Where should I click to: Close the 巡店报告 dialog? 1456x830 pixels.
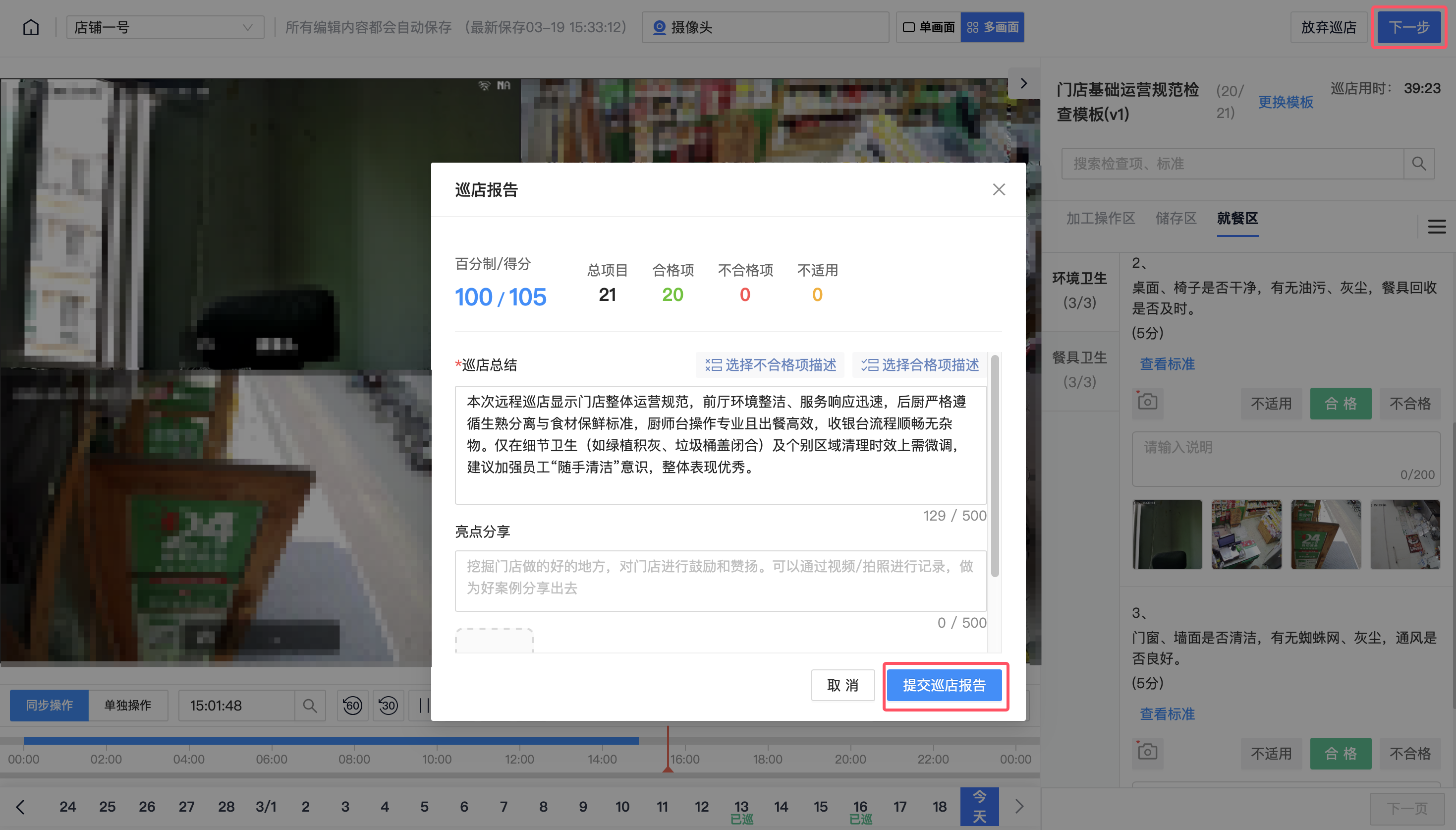click(998, 190)
